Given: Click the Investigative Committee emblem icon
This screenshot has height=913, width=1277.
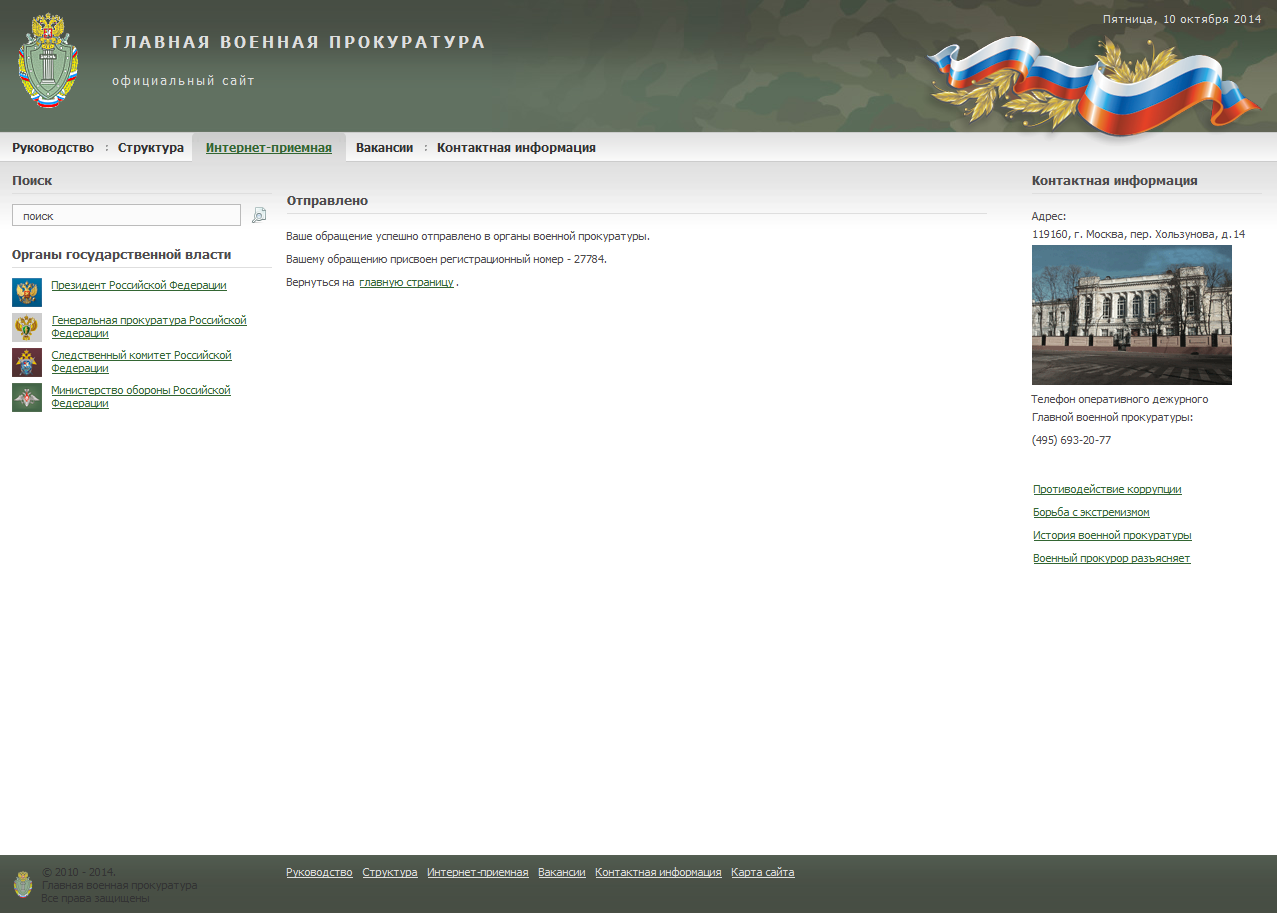Looking at the screenshot, I should point(27,362).
